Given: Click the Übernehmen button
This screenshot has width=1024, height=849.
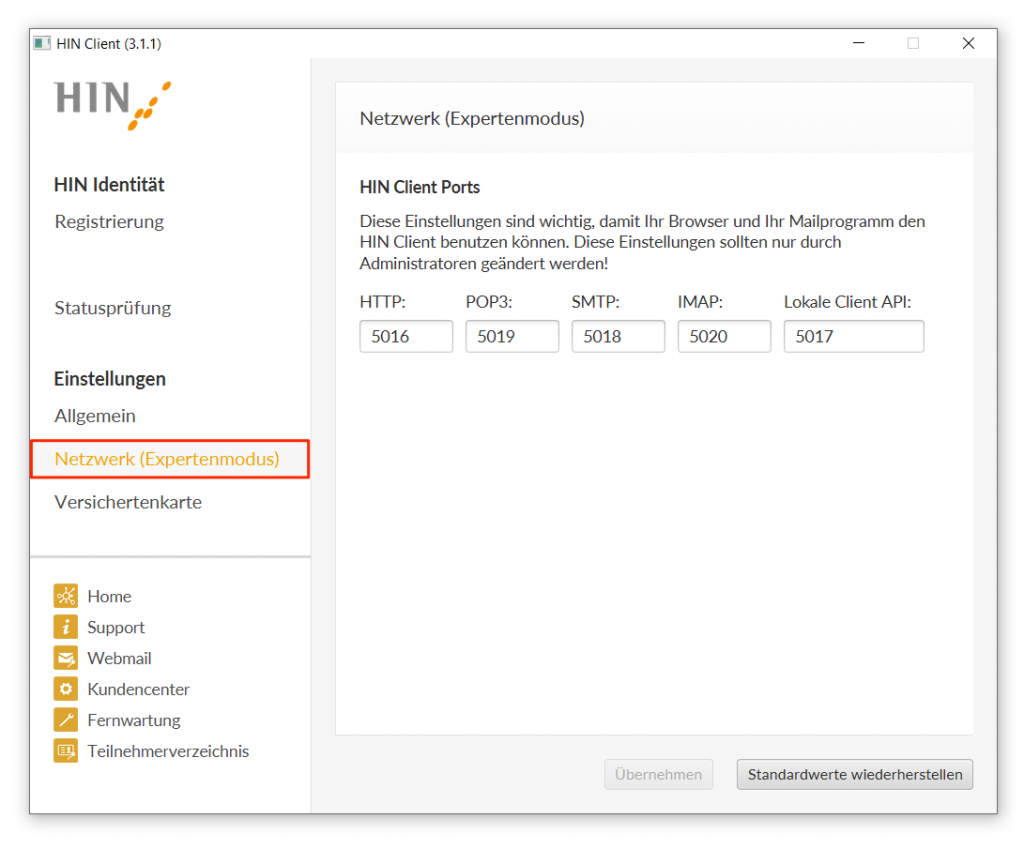Looking at the screenshot, I should [x=658, y=775].
